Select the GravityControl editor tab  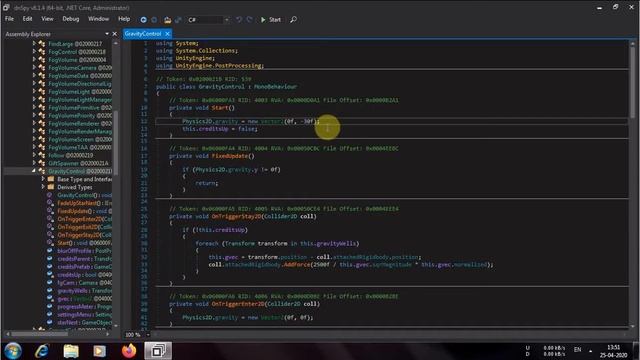tap(143, 34)
